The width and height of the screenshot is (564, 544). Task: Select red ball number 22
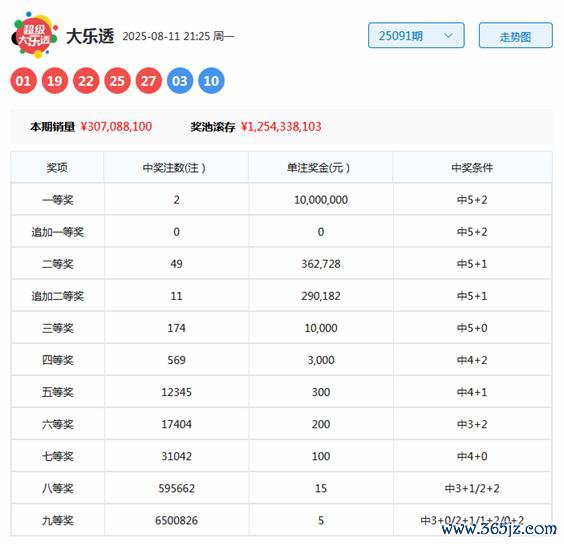(x=86, y=81)
